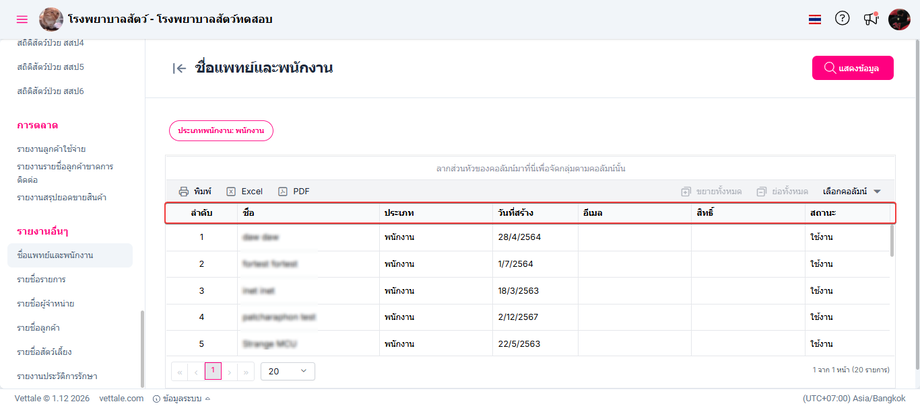Print the table with พิมพ์ button

tap(195, 191)
